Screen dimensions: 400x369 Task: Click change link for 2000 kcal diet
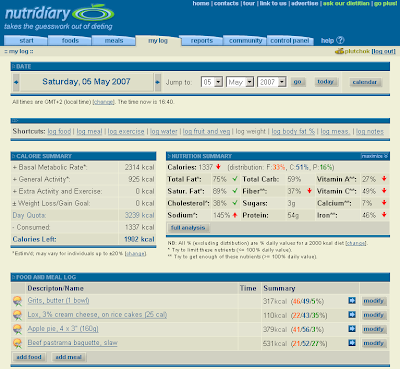[356, 243]
